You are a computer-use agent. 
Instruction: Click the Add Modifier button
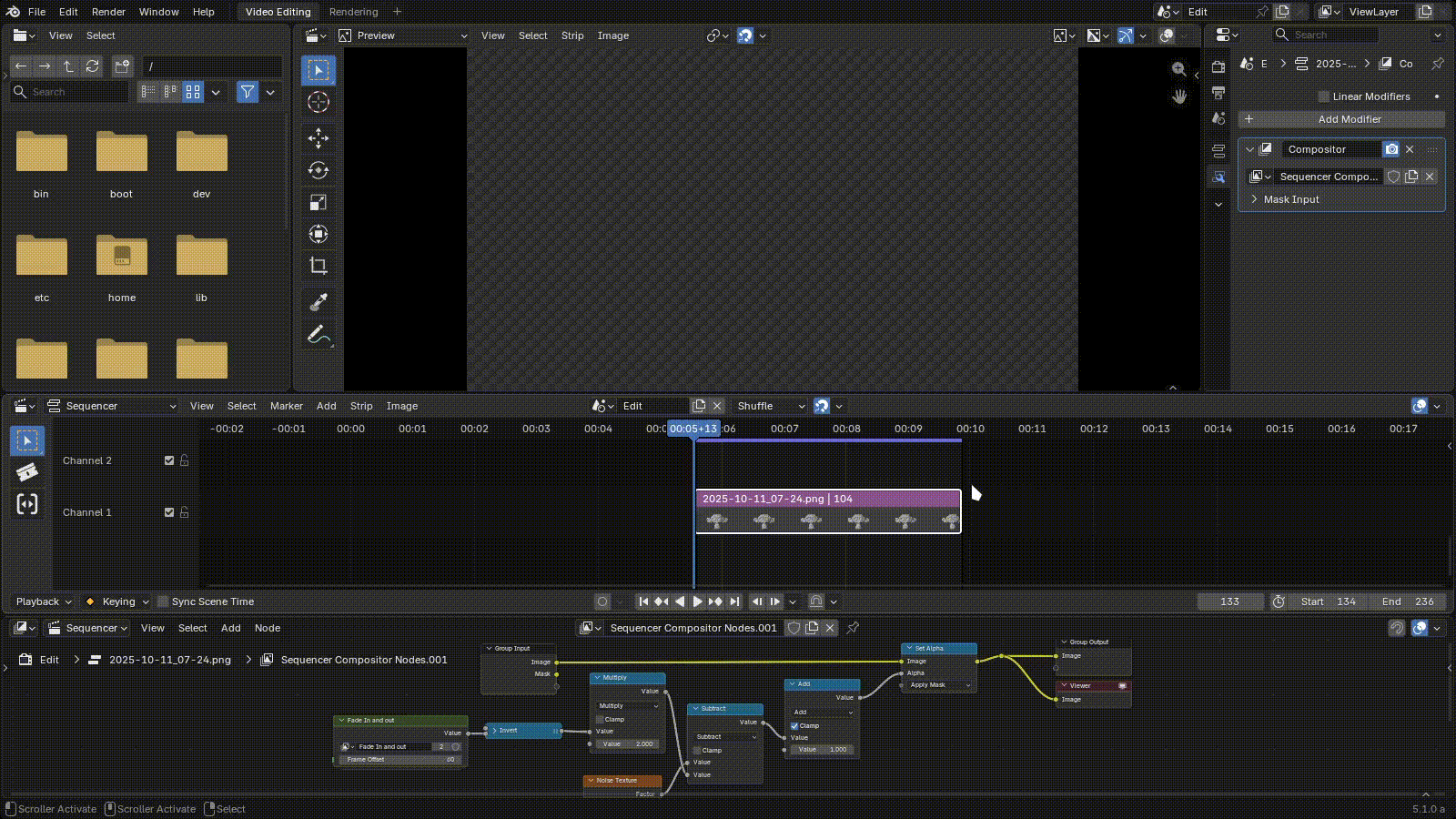click(x=1341, y=119)
